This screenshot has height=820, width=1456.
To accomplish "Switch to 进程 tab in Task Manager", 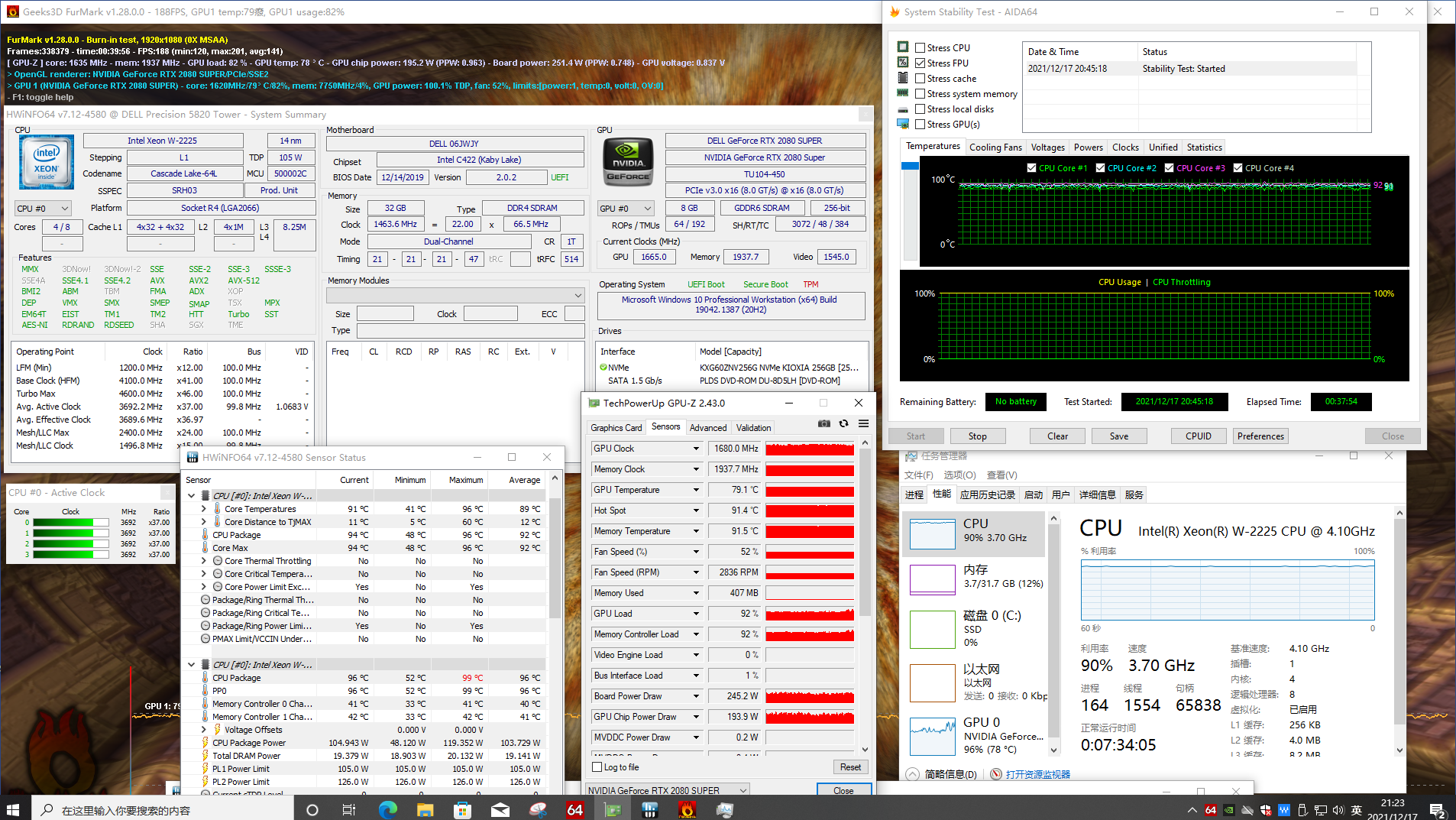I will coord(914,494).
